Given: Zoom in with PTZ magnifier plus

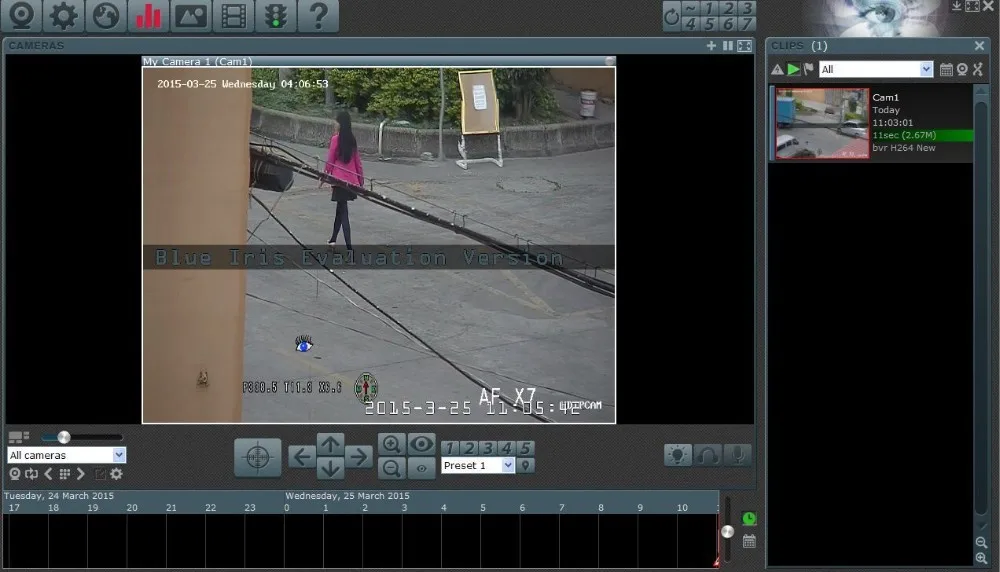Looking at the screenshot, I should click(392, 444).
